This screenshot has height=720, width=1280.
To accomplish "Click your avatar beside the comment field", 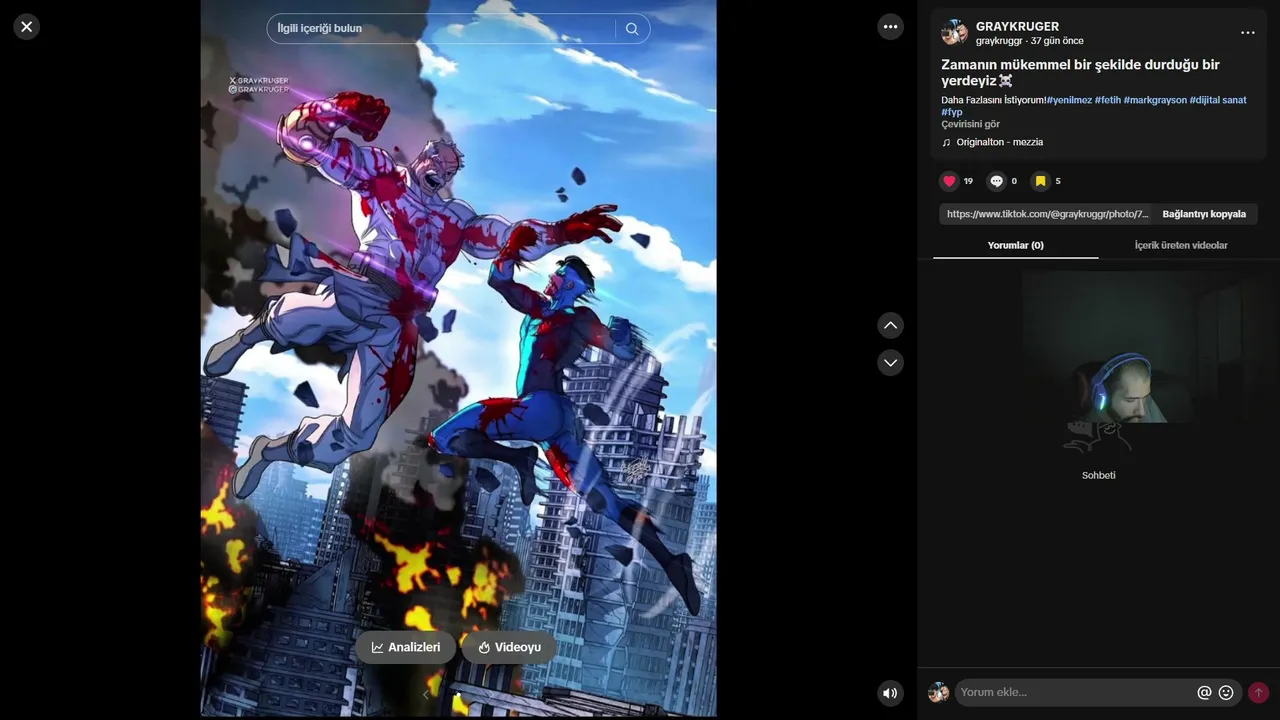I will [938, 692].
